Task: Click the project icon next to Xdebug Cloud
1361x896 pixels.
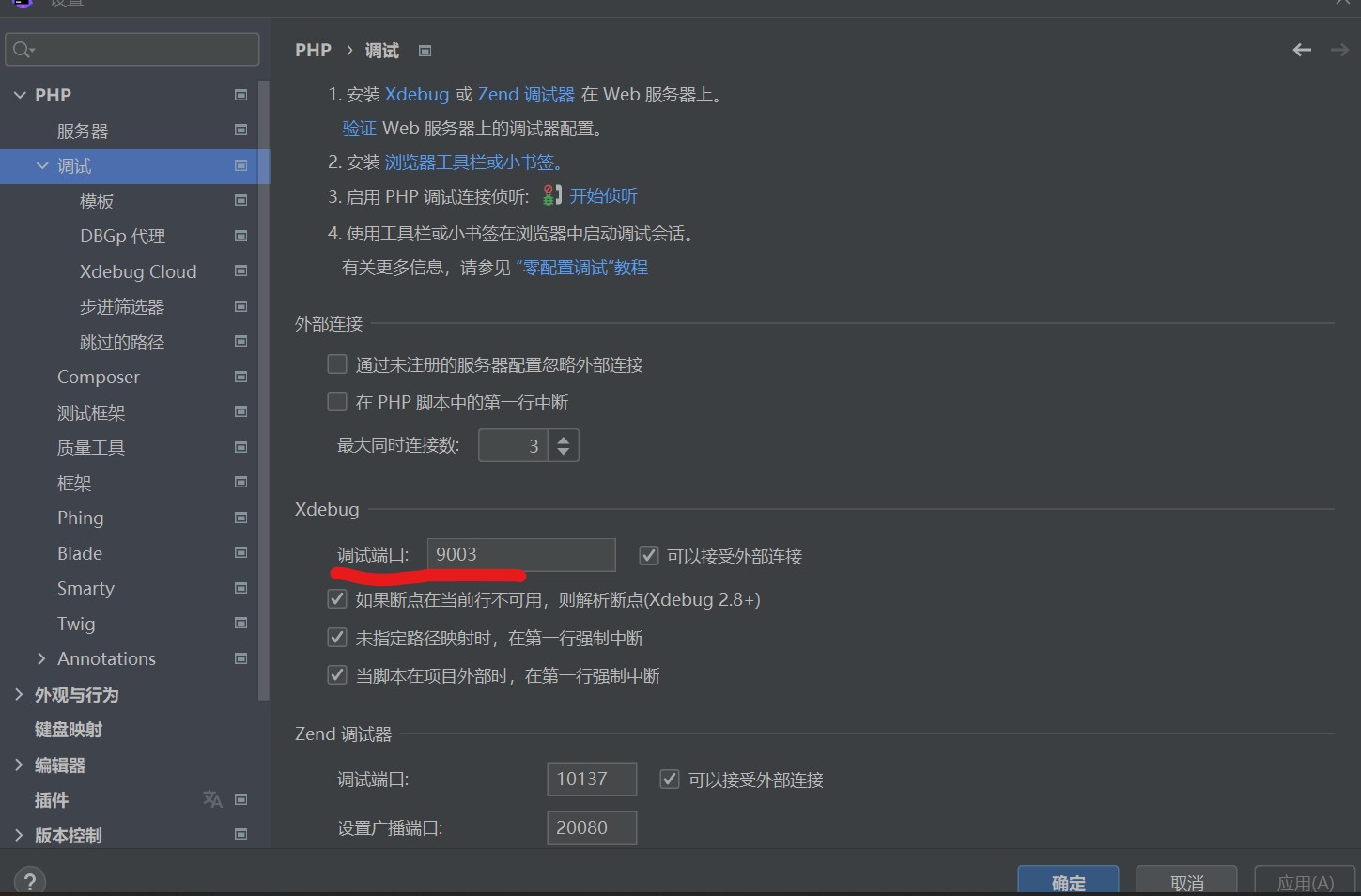Action: pyautogui.click(x=240, y=271)
